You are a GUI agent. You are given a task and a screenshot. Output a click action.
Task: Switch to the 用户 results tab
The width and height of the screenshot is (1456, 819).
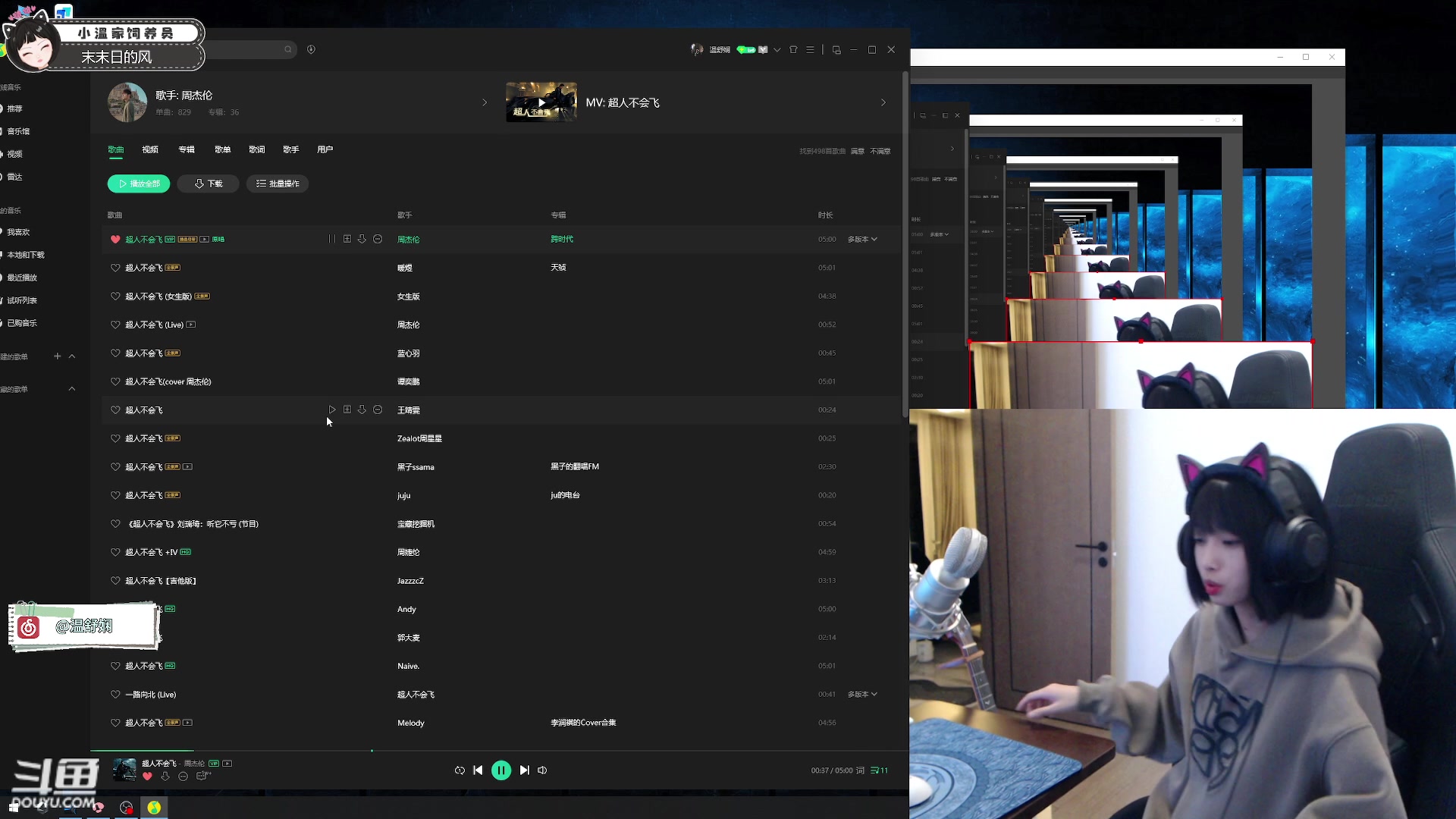(325, 149)
